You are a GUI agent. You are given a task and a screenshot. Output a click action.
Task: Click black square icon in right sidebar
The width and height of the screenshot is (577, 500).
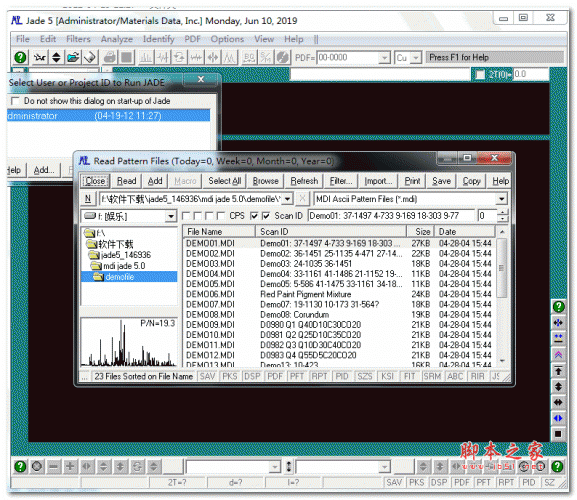[559, 434]
